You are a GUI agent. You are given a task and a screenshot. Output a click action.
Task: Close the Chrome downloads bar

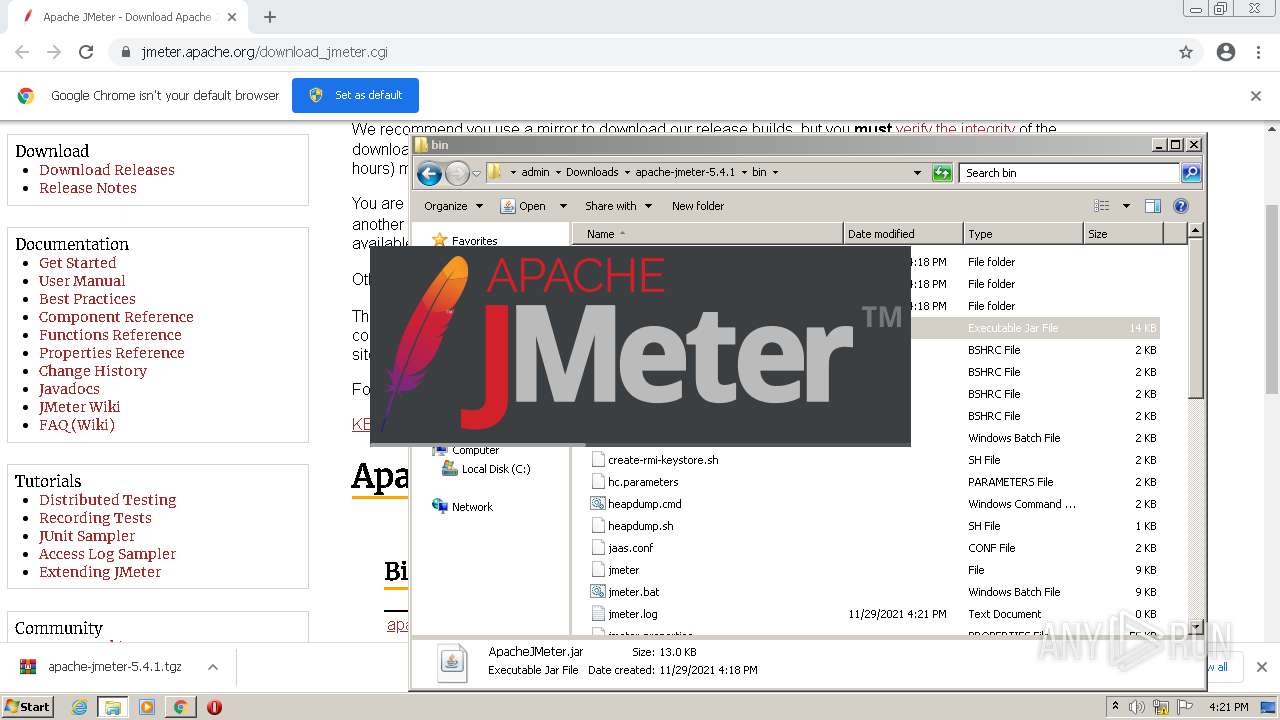tap(1261, 667)
